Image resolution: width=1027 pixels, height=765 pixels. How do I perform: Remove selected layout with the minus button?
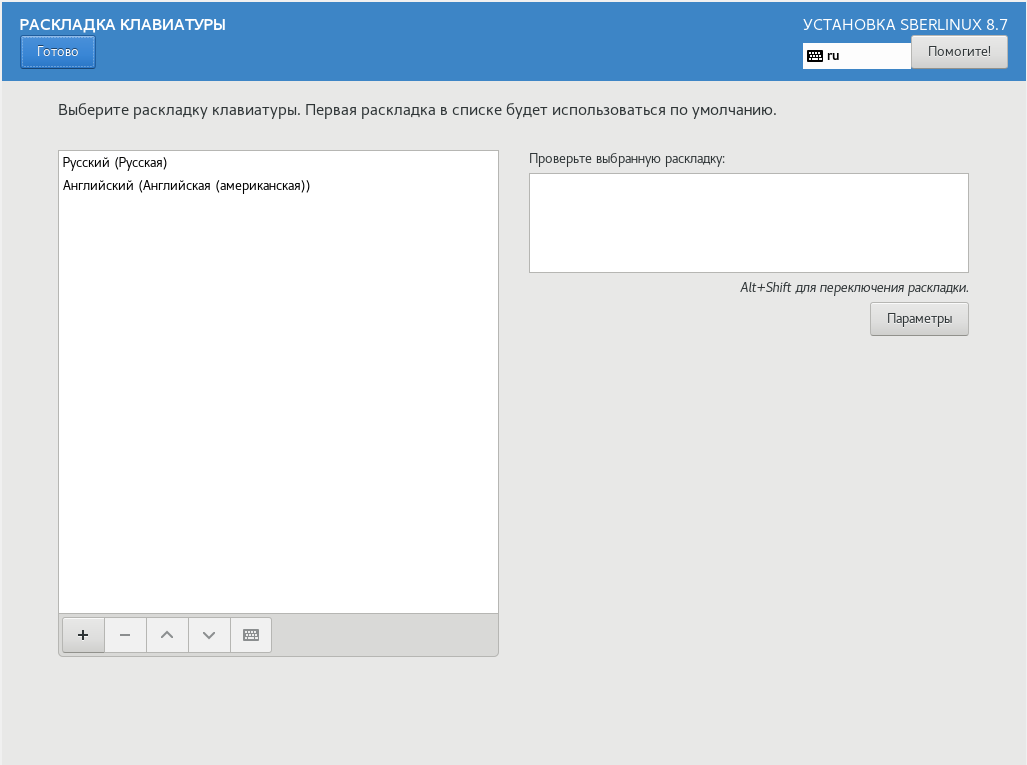(125, 635)
